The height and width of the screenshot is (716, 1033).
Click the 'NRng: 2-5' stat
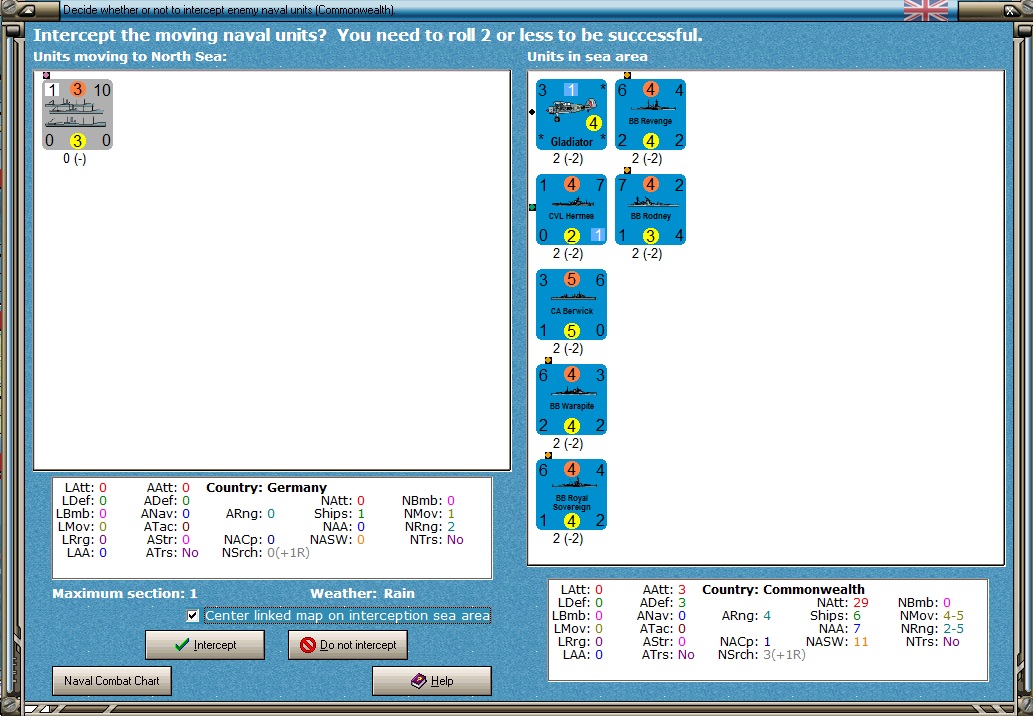(932, 629)
